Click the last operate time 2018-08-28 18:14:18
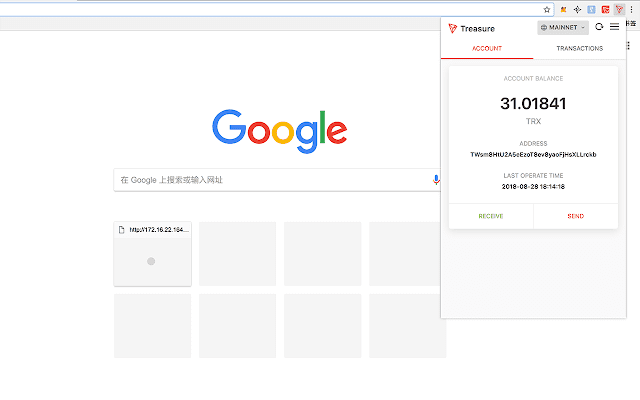The height and width of the screenshot is (400, 640). [533, 187]
